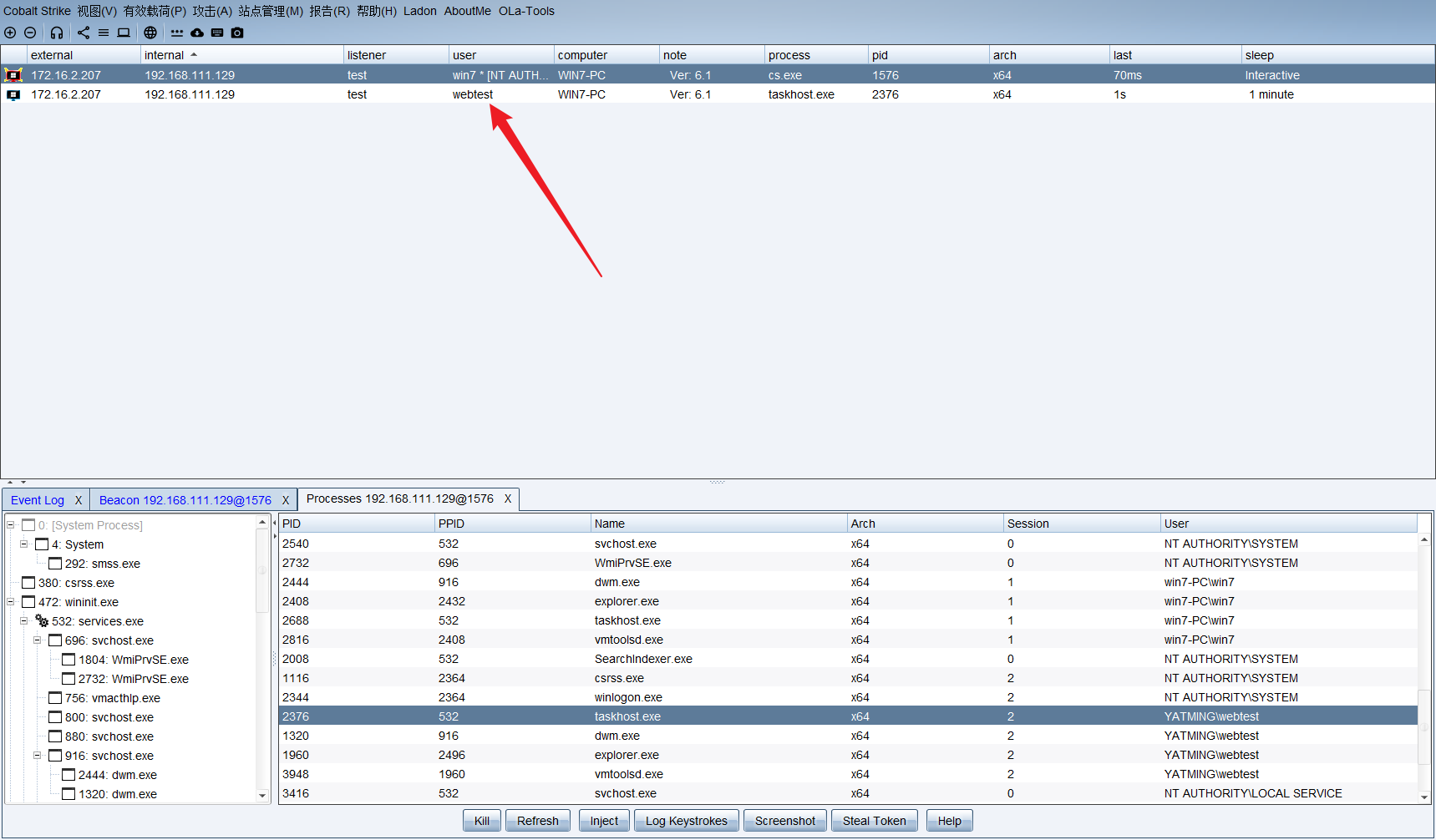Select the webtest user session row
Image resolution: width=1436 pixels, height=840 pixels.
[718, 94]
